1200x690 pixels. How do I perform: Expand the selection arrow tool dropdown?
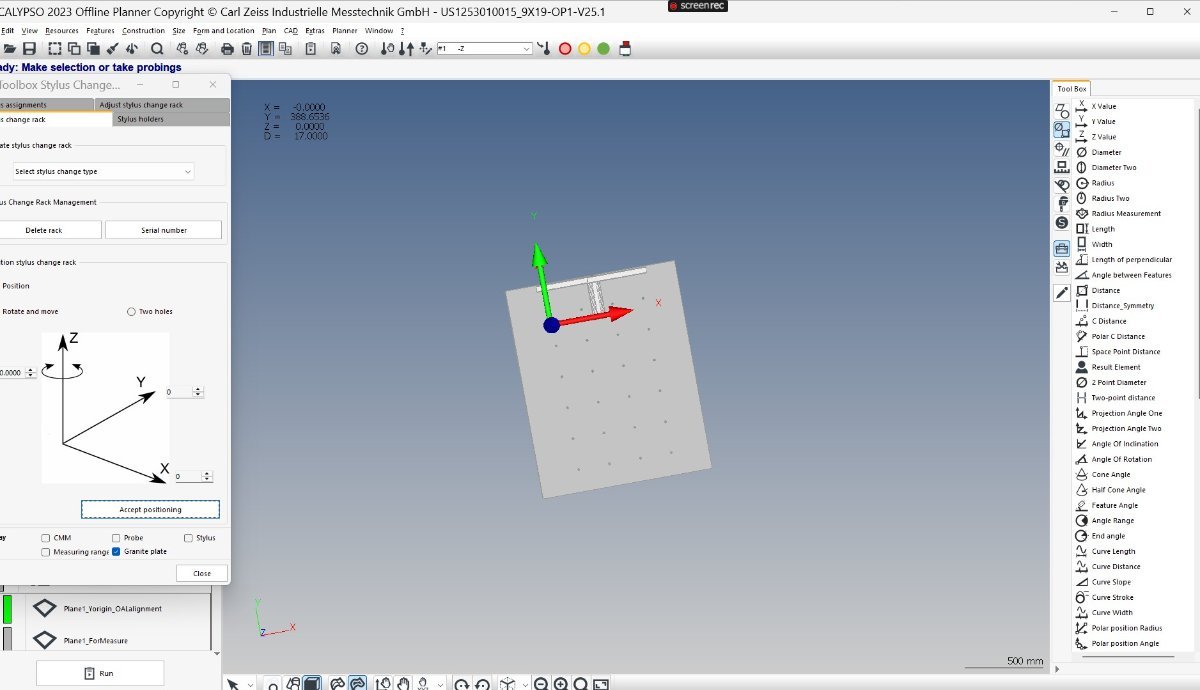[x=250, y=684]
